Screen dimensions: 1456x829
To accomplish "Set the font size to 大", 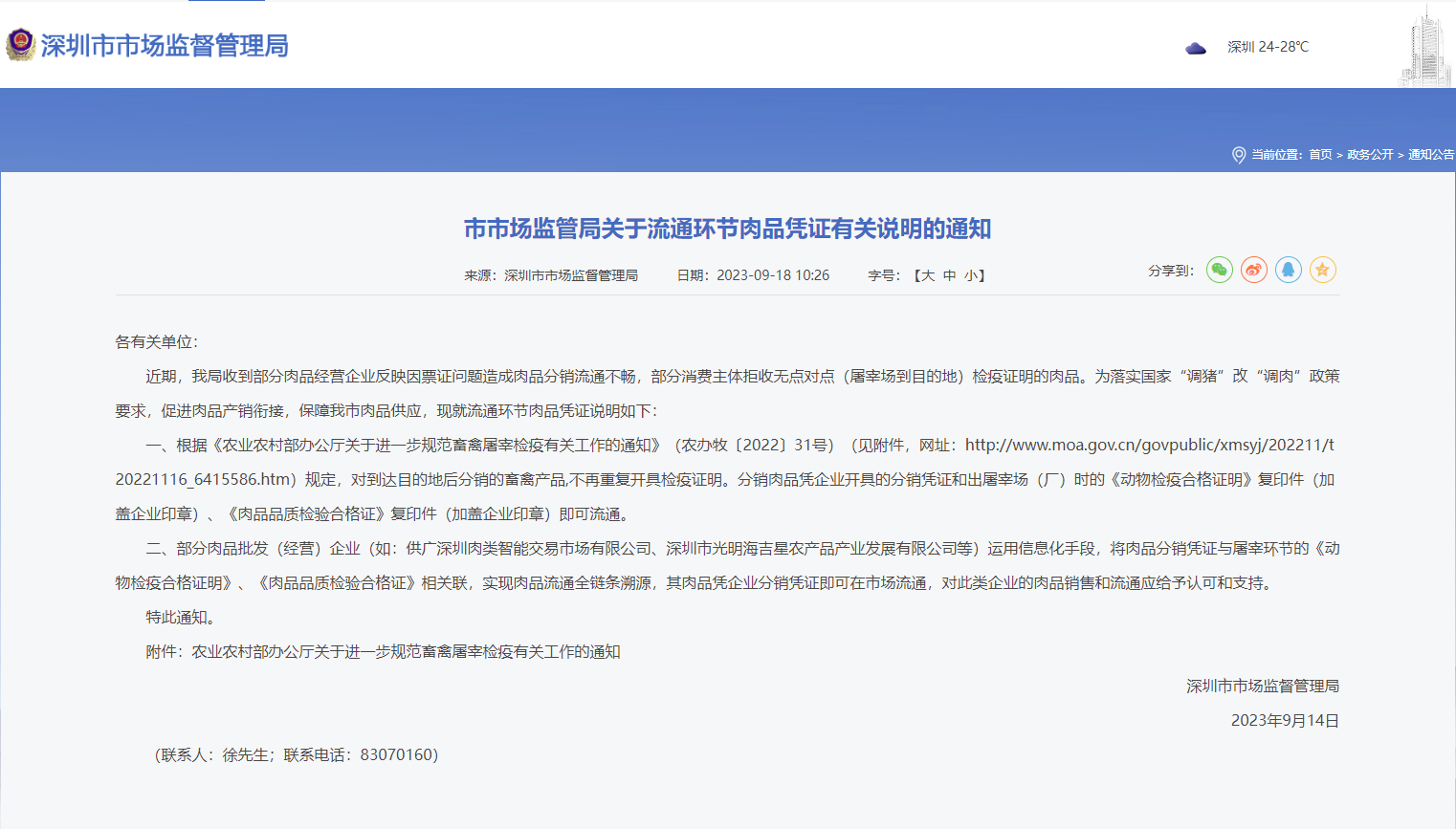I will click(x=928, y=275).
